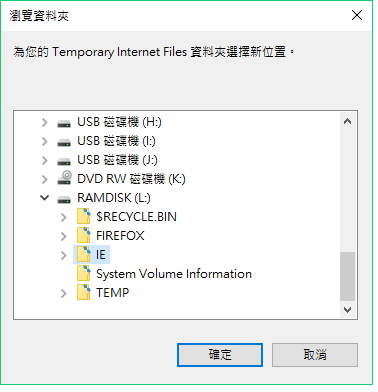The width and height of the screenshot is (378, 392).
Task: Click the USB (H:) drive icon
Action: [64, 124]
